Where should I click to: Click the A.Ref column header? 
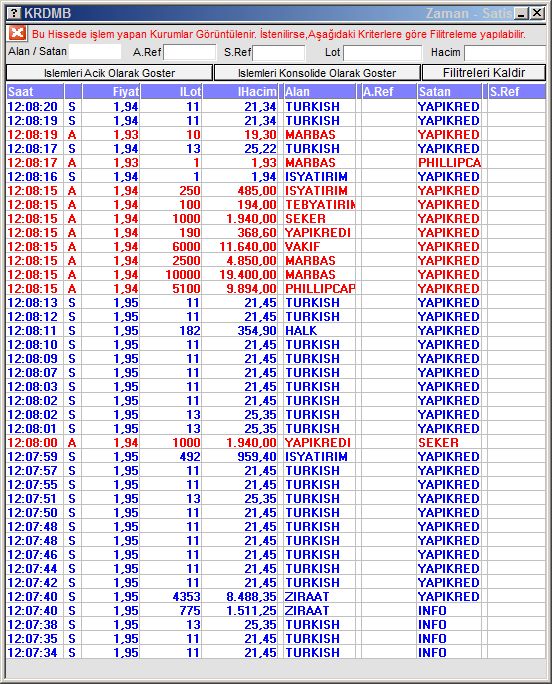388,92
